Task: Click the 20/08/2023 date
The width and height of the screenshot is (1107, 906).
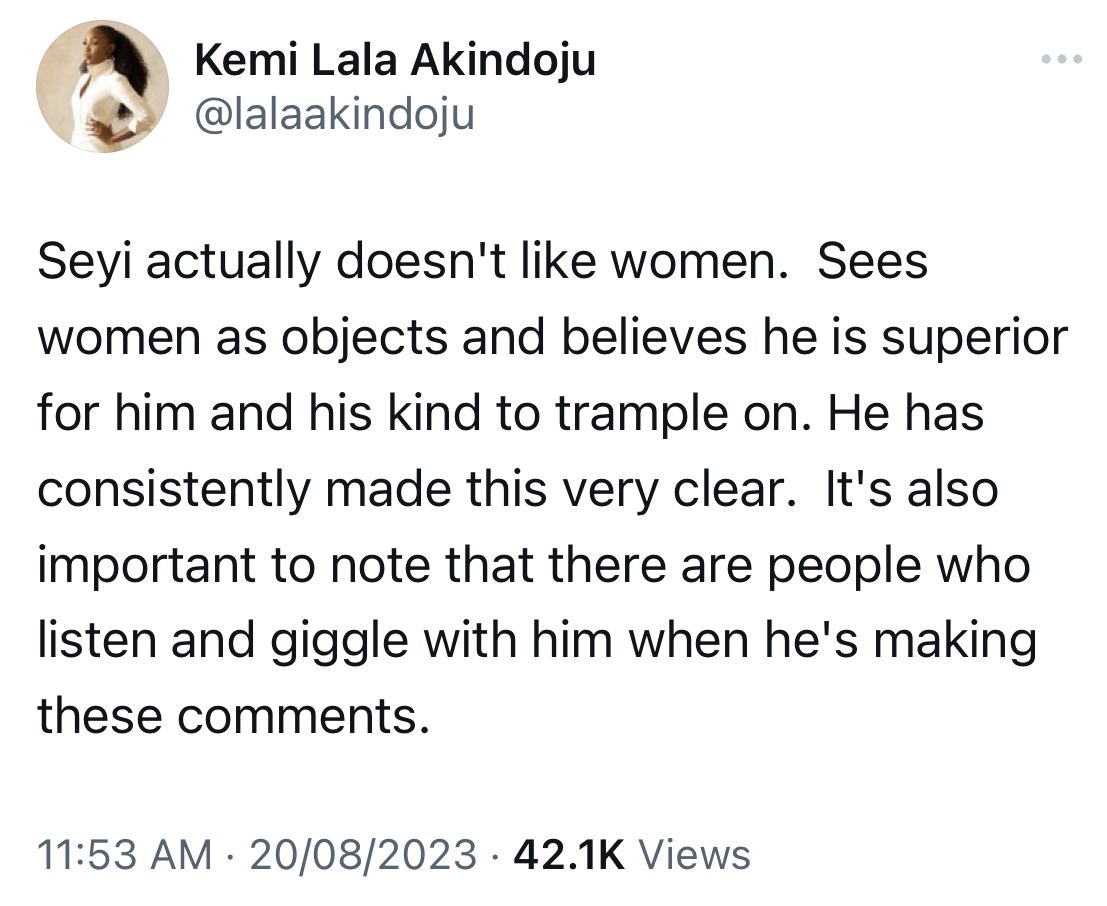Action: point(363,854)
